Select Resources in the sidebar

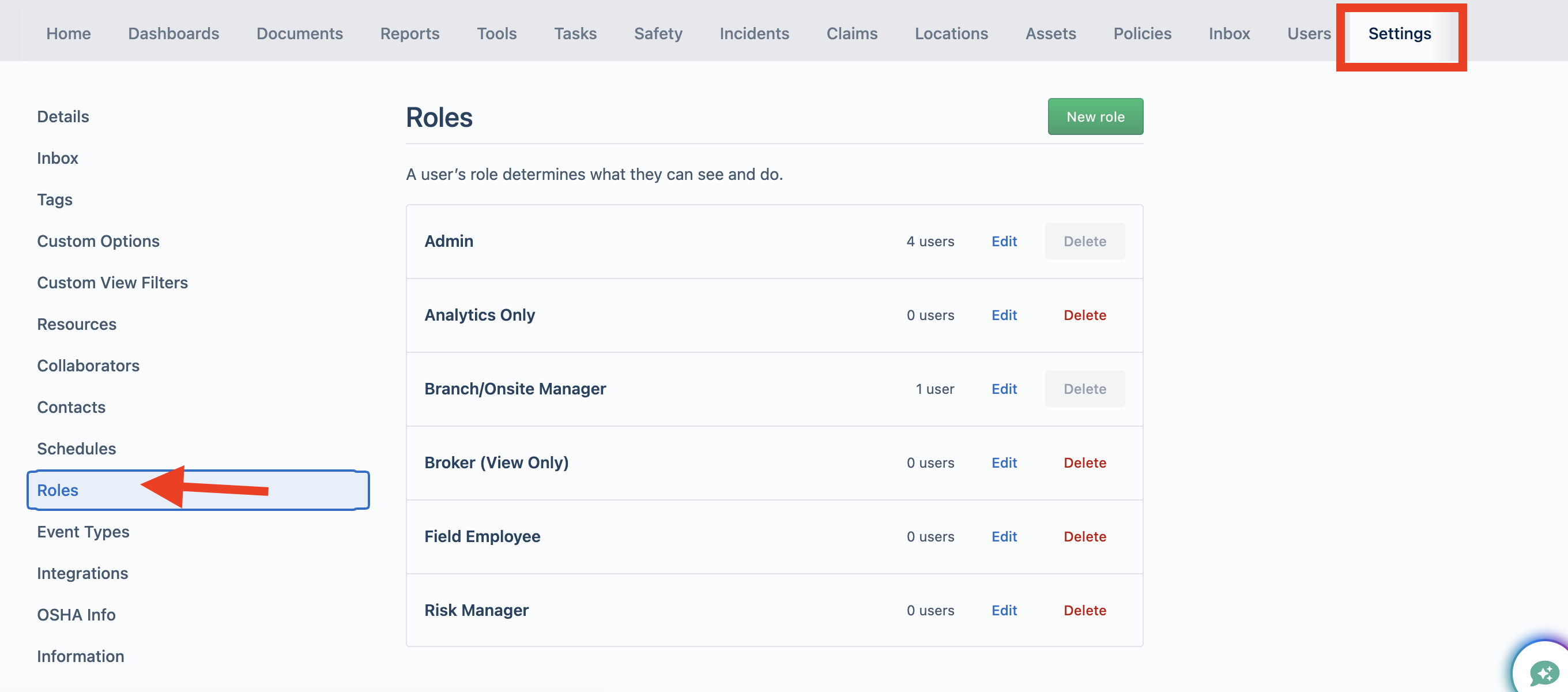[76, 324]
